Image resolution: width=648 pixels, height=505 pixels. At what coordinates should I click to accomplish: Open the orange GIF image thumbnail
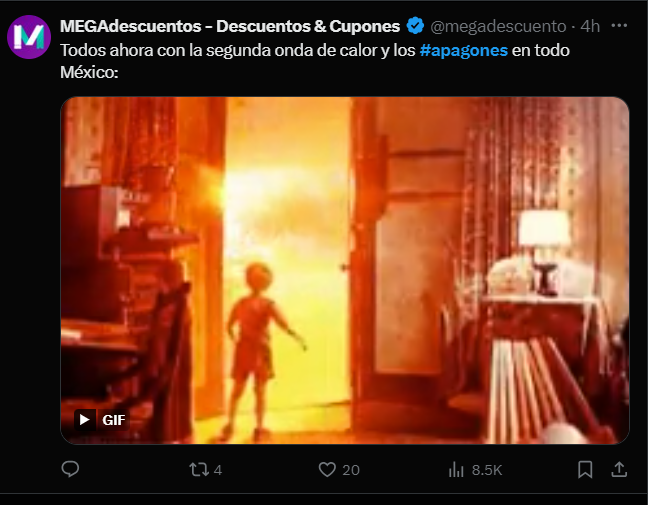click(345, 270)
